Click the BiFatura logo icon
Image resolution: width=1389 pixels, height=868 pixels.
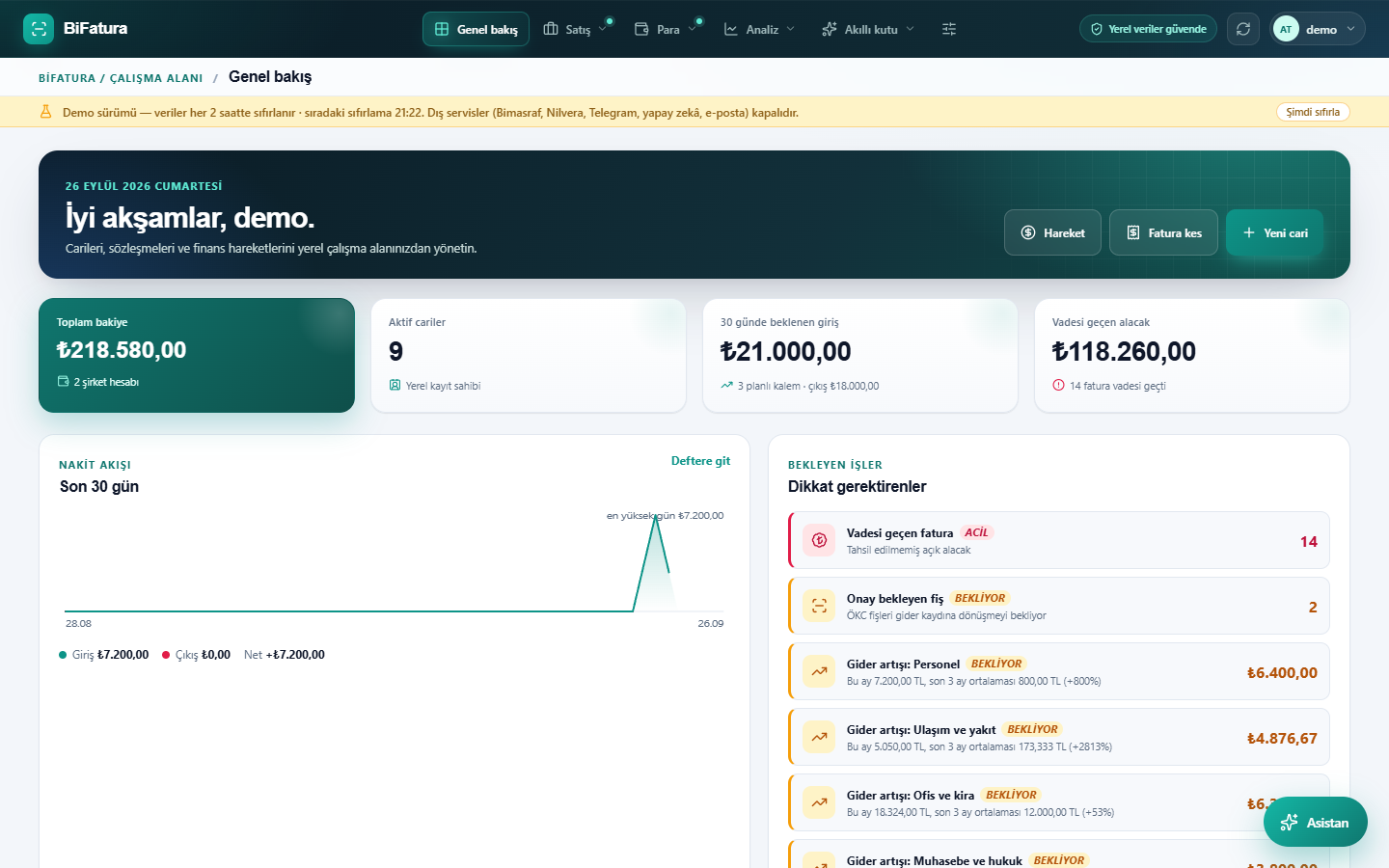[x=39, y=29]
